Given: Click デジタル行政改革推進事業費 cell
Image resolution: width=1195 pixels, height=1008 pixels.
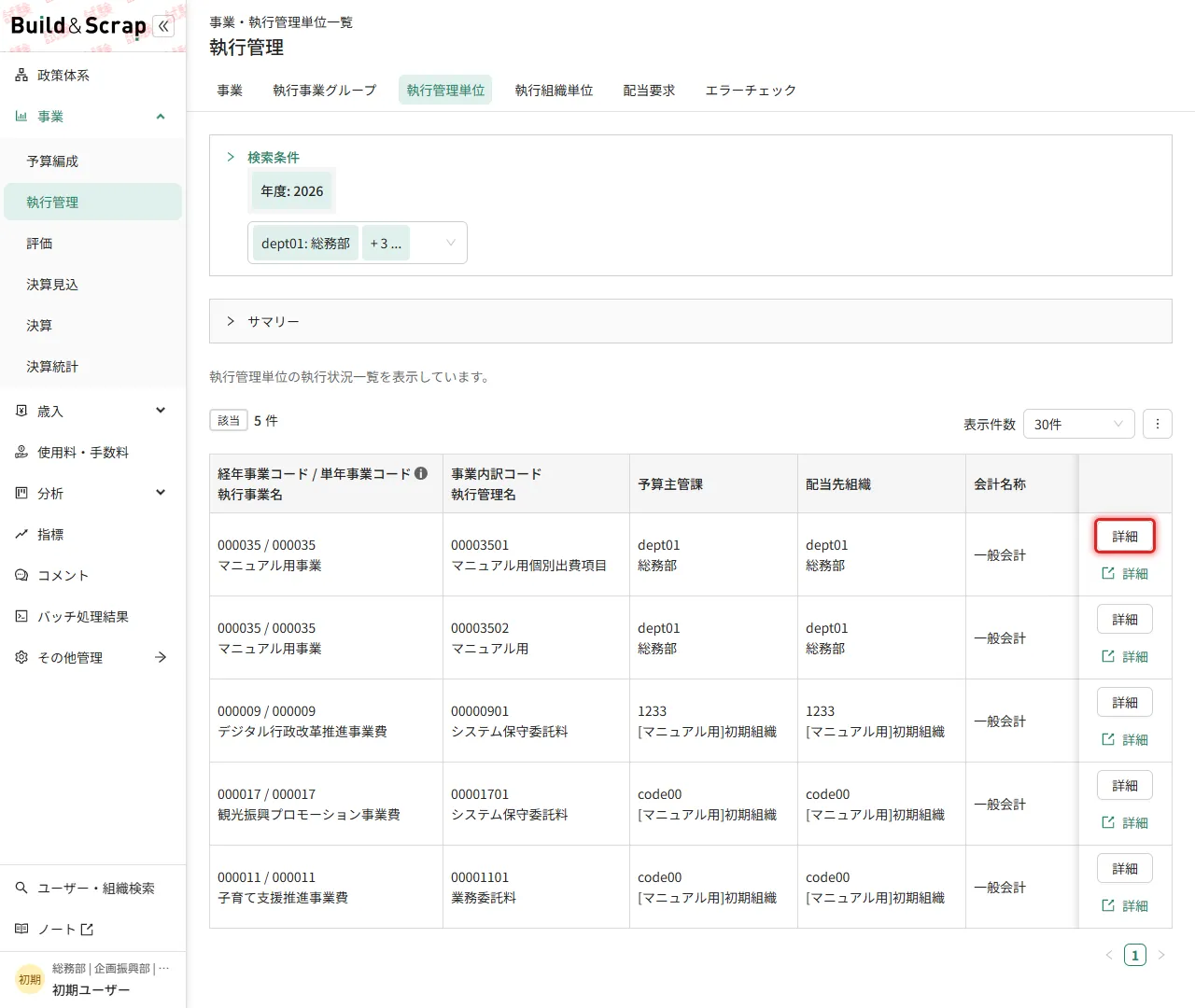Looking at the screenshot, I should point(302,732).
